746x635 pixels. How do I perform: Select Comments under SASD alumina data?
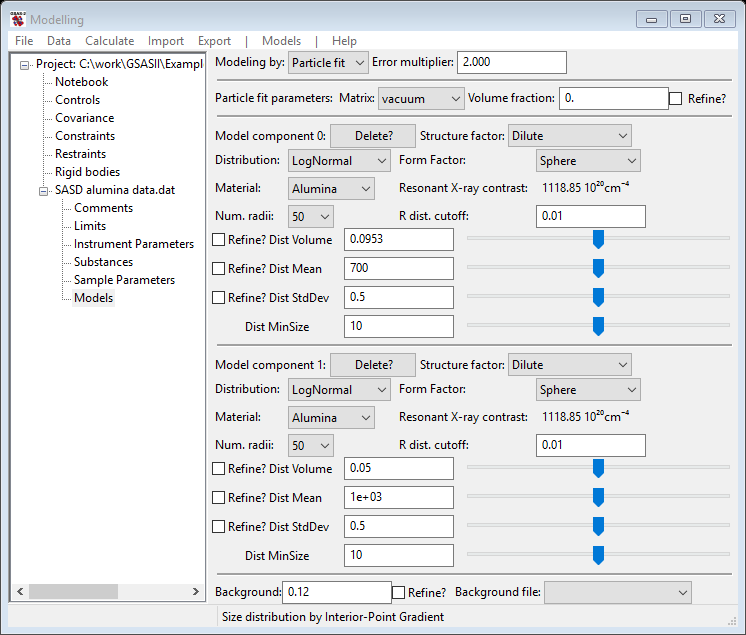[103, 208]
